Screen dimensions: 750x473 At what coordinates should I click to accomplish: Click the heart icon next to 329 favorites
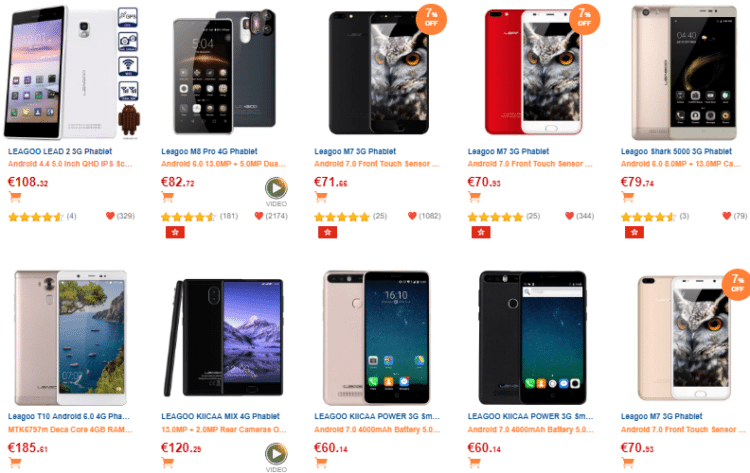click(110, 216)
